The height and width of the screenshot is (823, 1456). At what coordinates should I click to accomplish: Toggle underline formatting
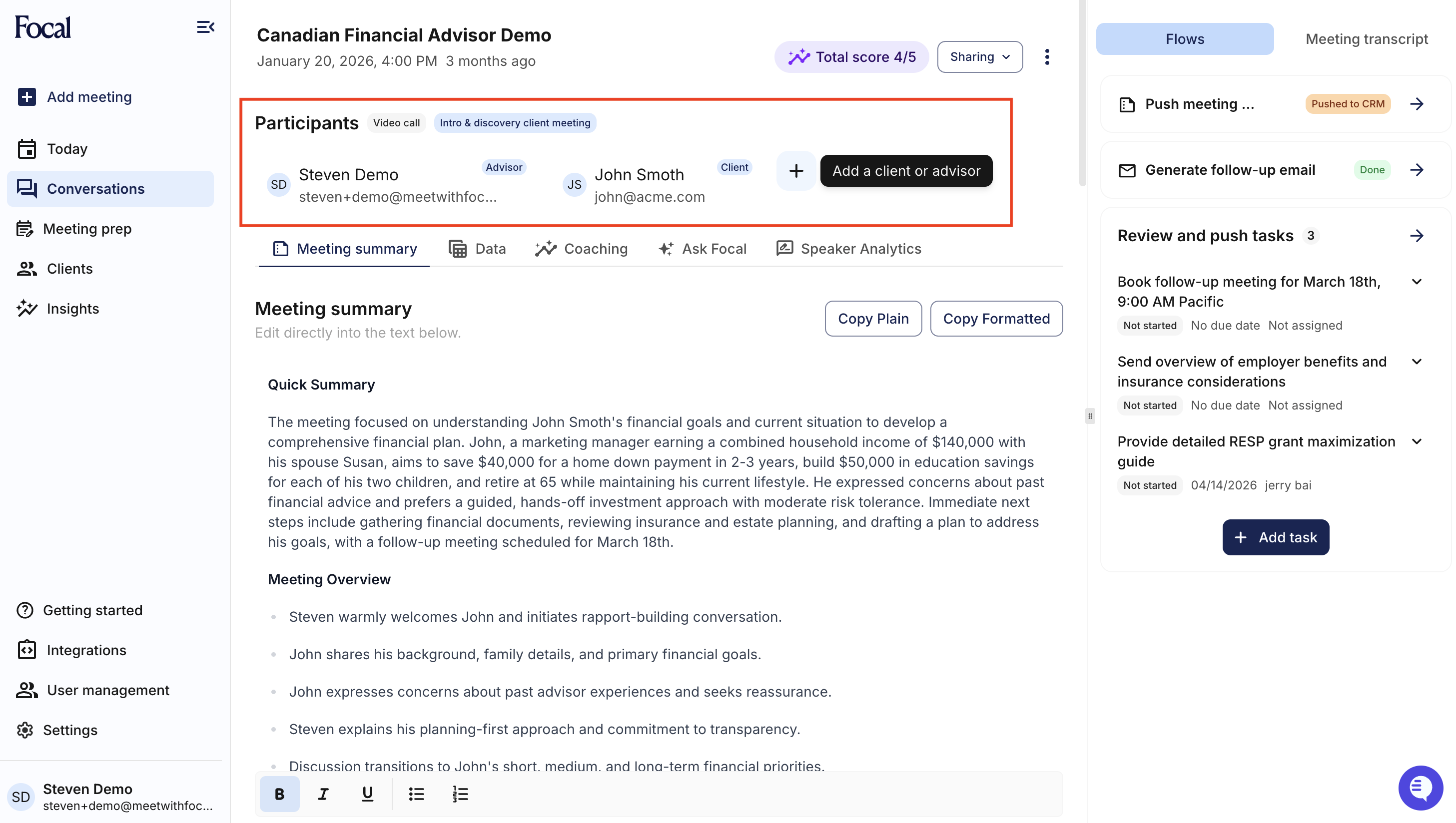point(368,794)
